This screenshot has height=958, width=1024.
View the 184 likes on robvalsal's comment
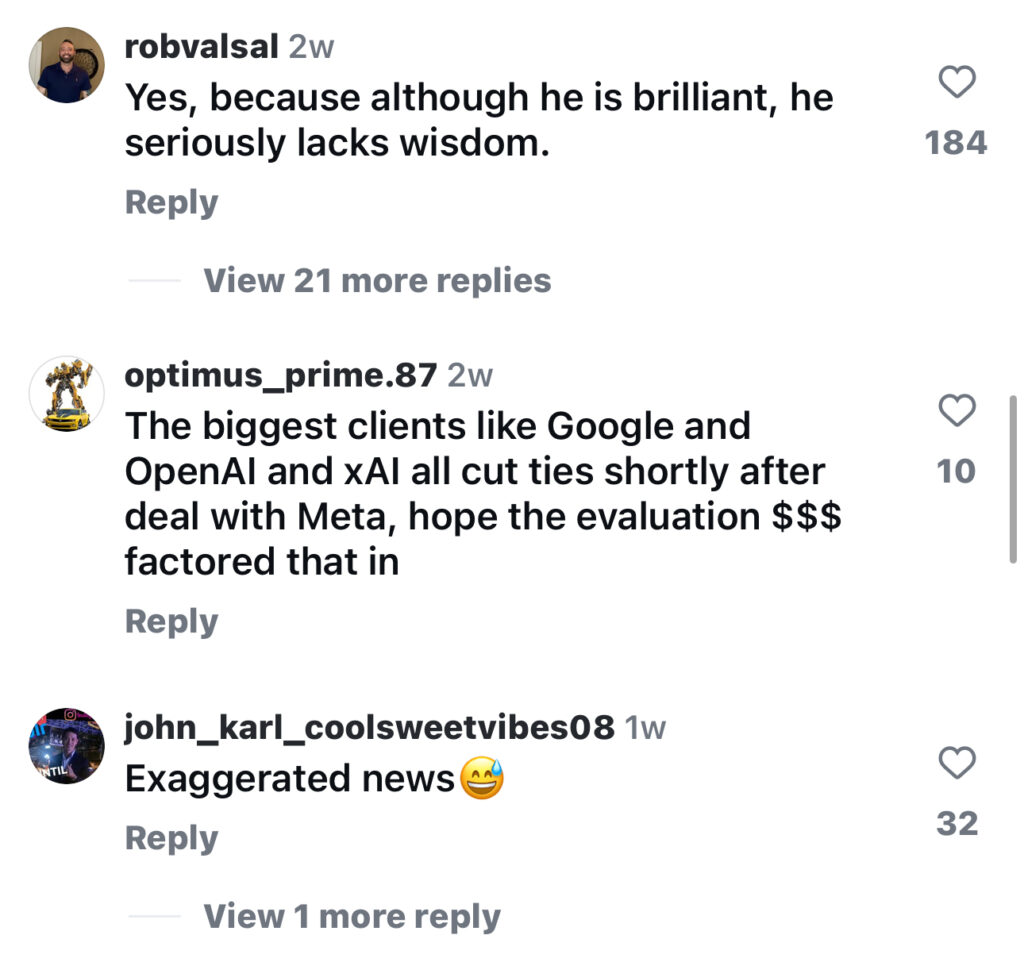tap(956, 143)
